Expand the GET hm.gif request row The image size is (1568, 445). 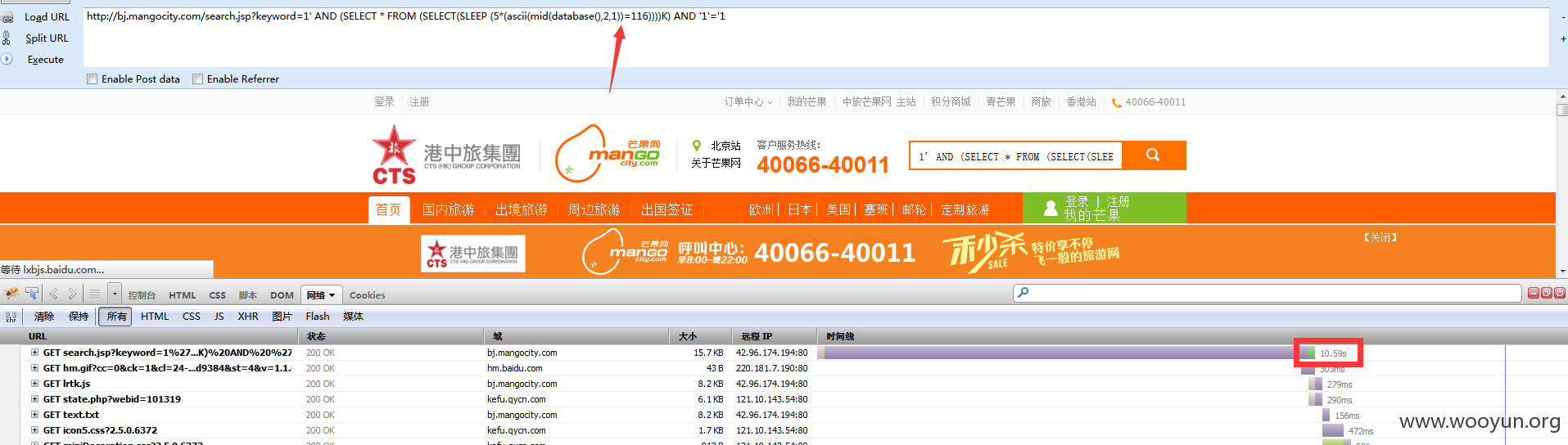click(35, 368)
